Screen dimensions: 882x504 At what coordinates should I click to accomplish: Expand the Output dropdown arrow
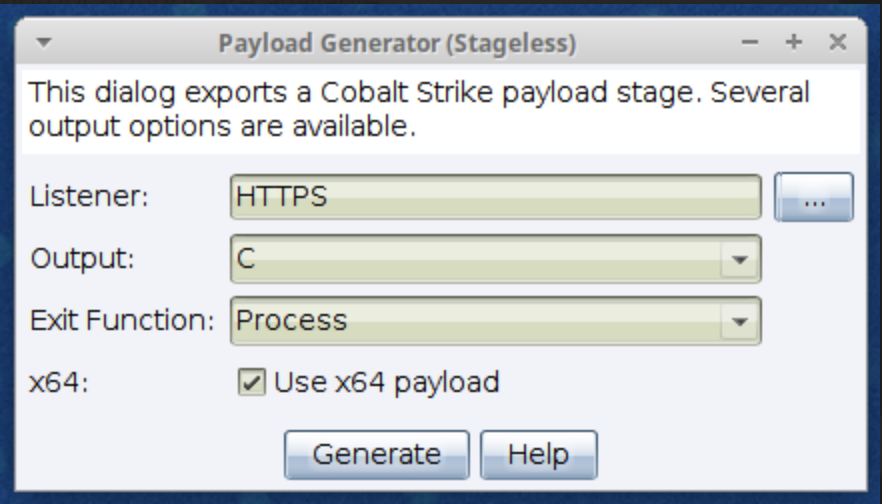point(740,259)
